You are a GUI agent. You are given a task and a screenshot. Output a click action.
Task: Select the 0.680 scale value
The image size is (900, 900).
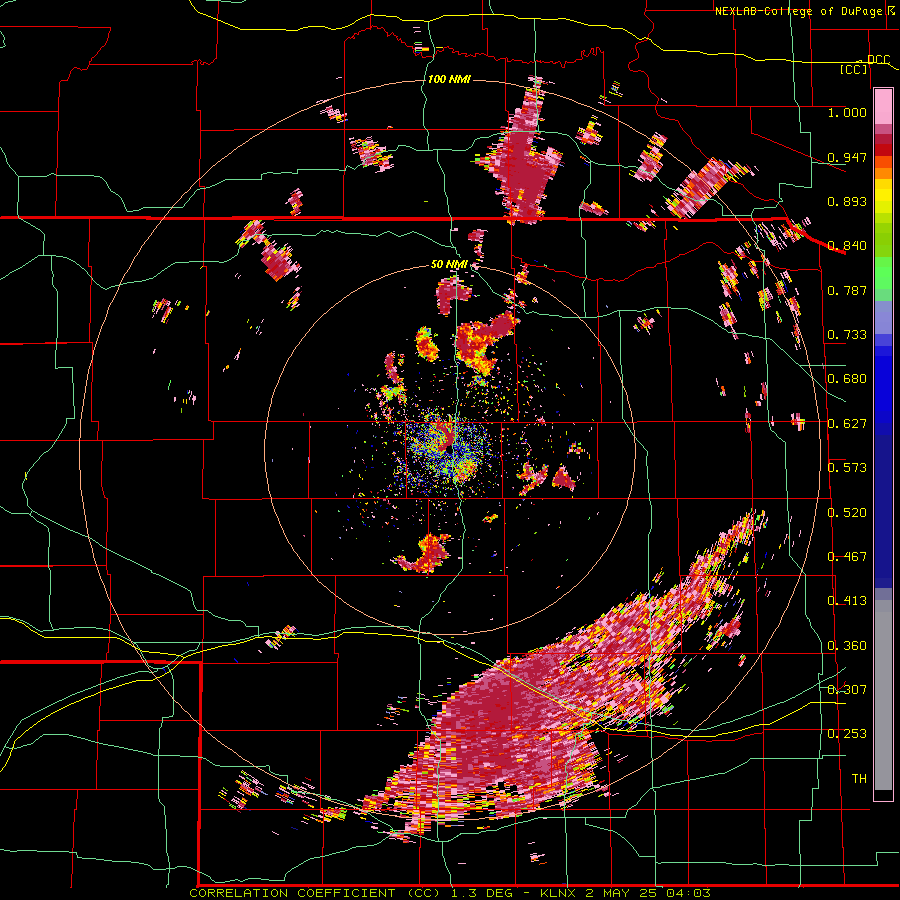coord(847,379)
